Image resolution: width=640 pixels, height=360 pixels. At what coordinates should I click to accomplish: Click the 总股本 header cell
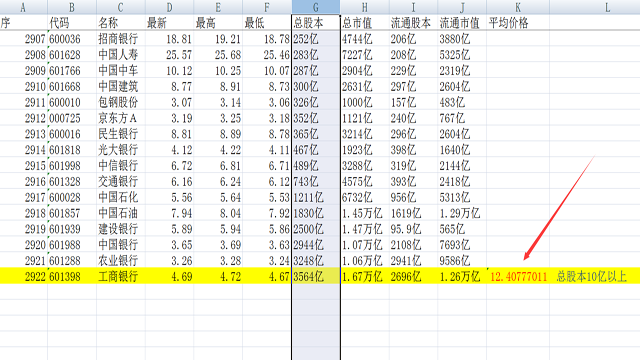pyautogui.click(x=316, y=23)
